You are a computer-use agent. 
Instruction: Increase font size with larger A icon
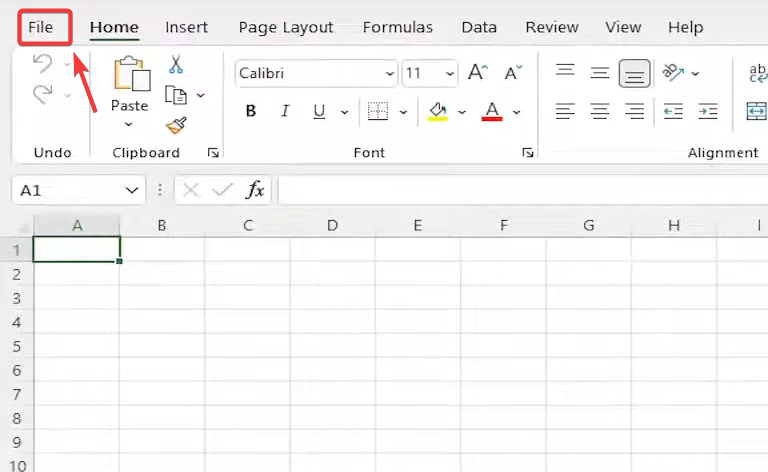pos(478,73)
